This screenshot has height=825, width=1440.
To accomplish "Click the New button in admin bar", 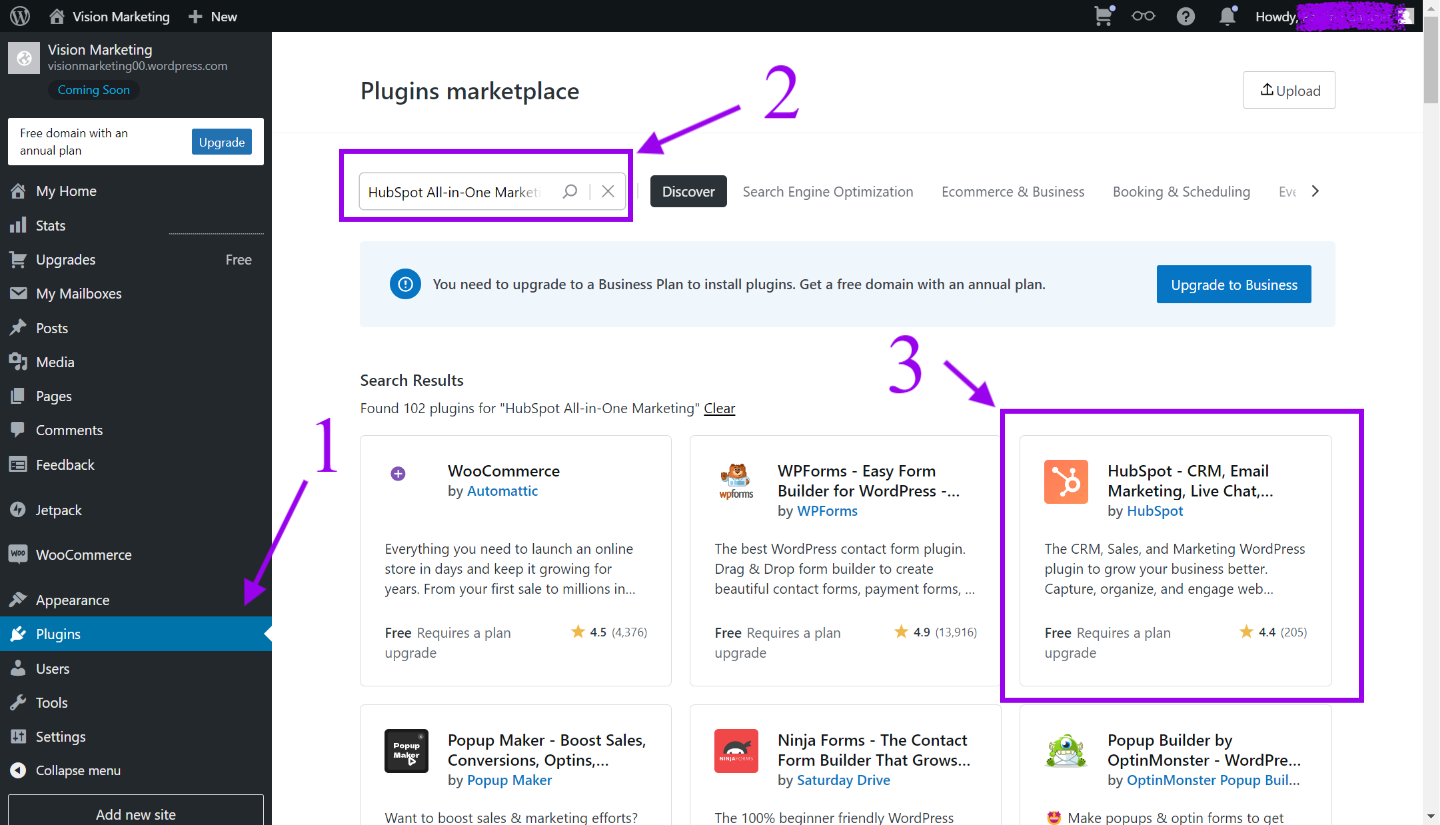I will [212, 16].
